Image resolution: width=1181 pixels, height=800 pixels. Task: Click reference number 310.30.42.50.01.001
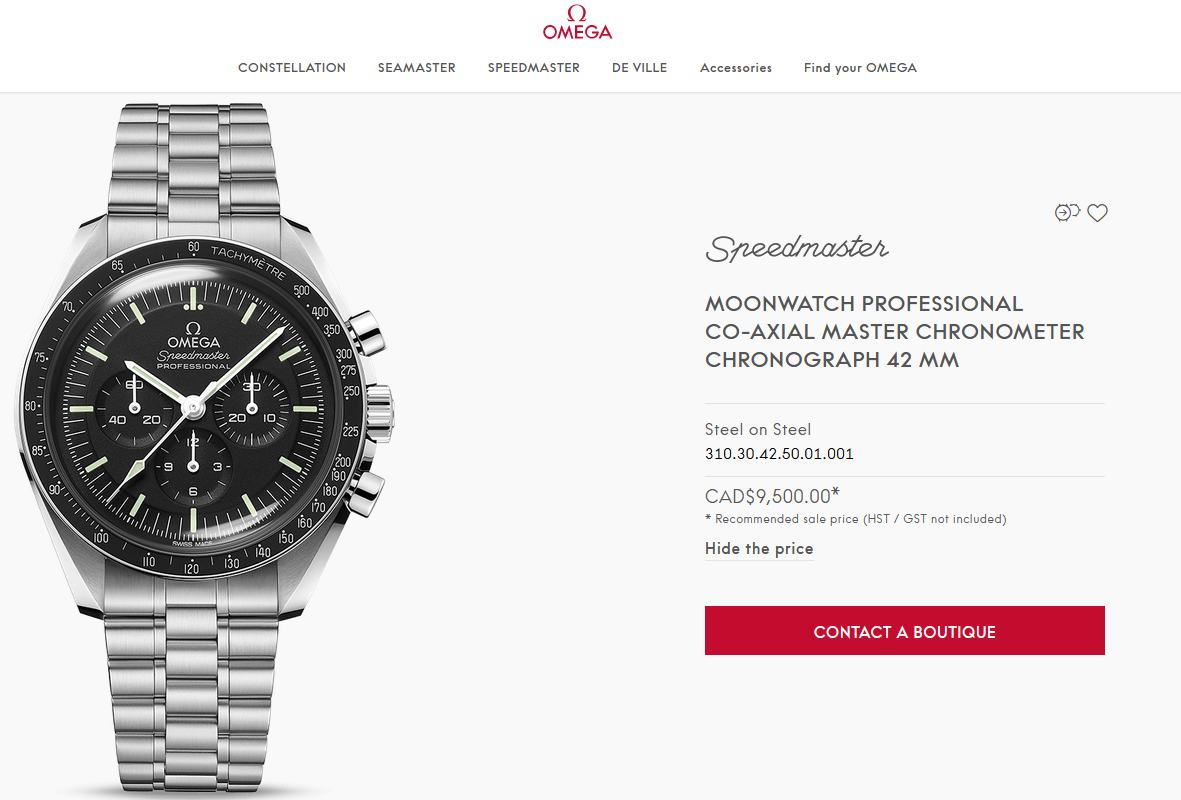779,454
